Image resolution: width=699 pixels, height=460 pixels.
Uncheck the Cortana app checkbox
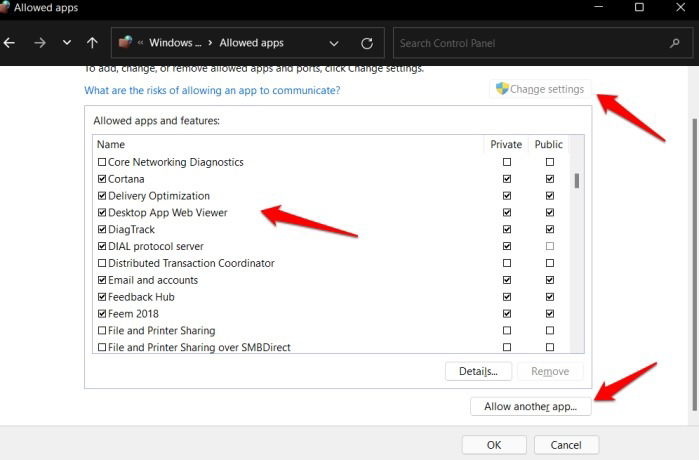click(102, 179)
